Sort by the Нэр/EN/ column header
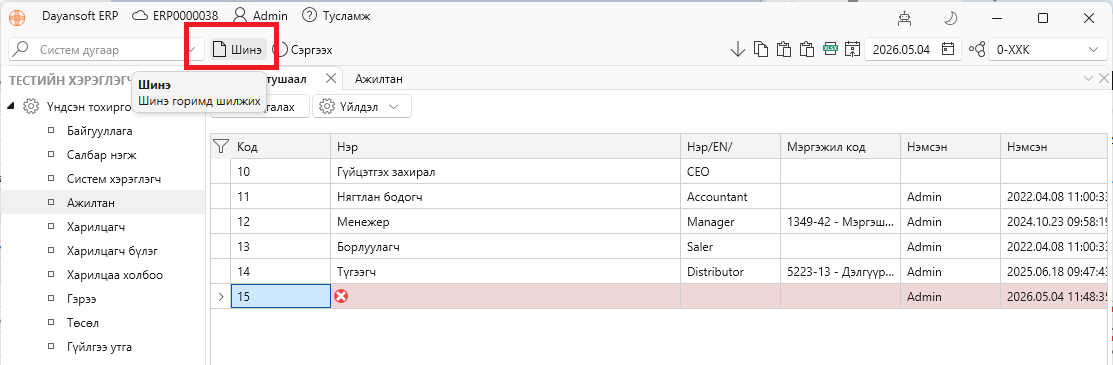 tap(731, 146)
